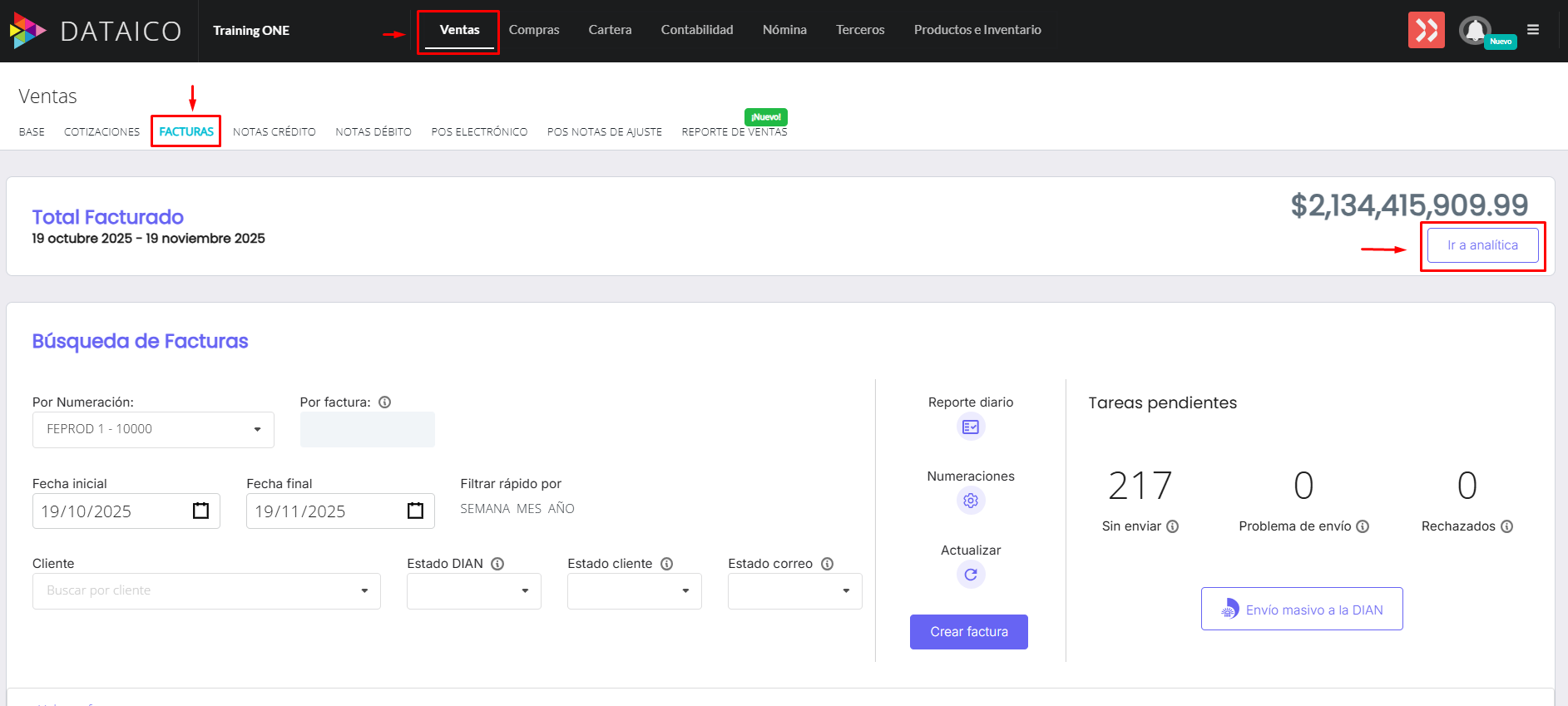Open the Estado correo dropdown

click(x=794, y=590)
